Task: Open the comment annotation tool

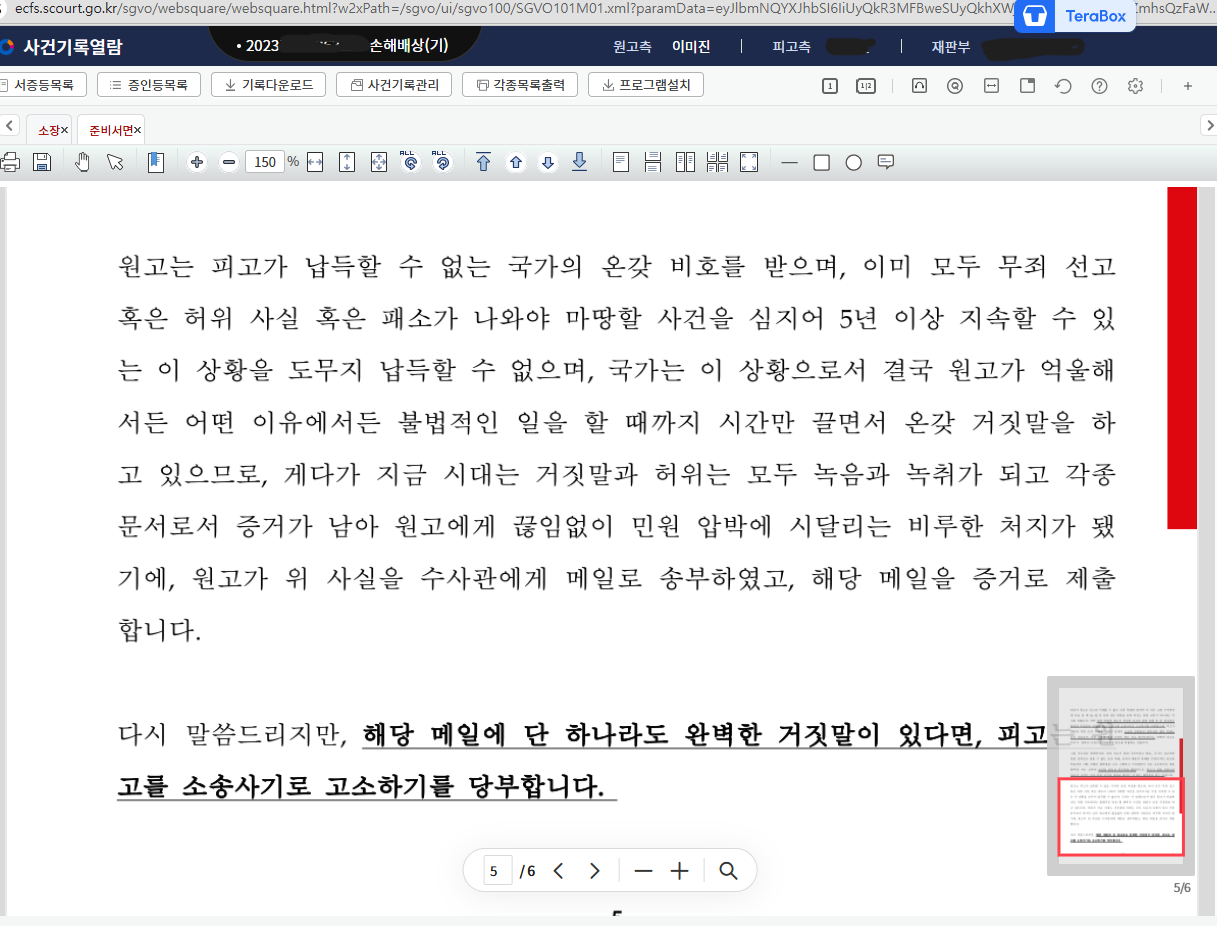Action: coord(885,161)
